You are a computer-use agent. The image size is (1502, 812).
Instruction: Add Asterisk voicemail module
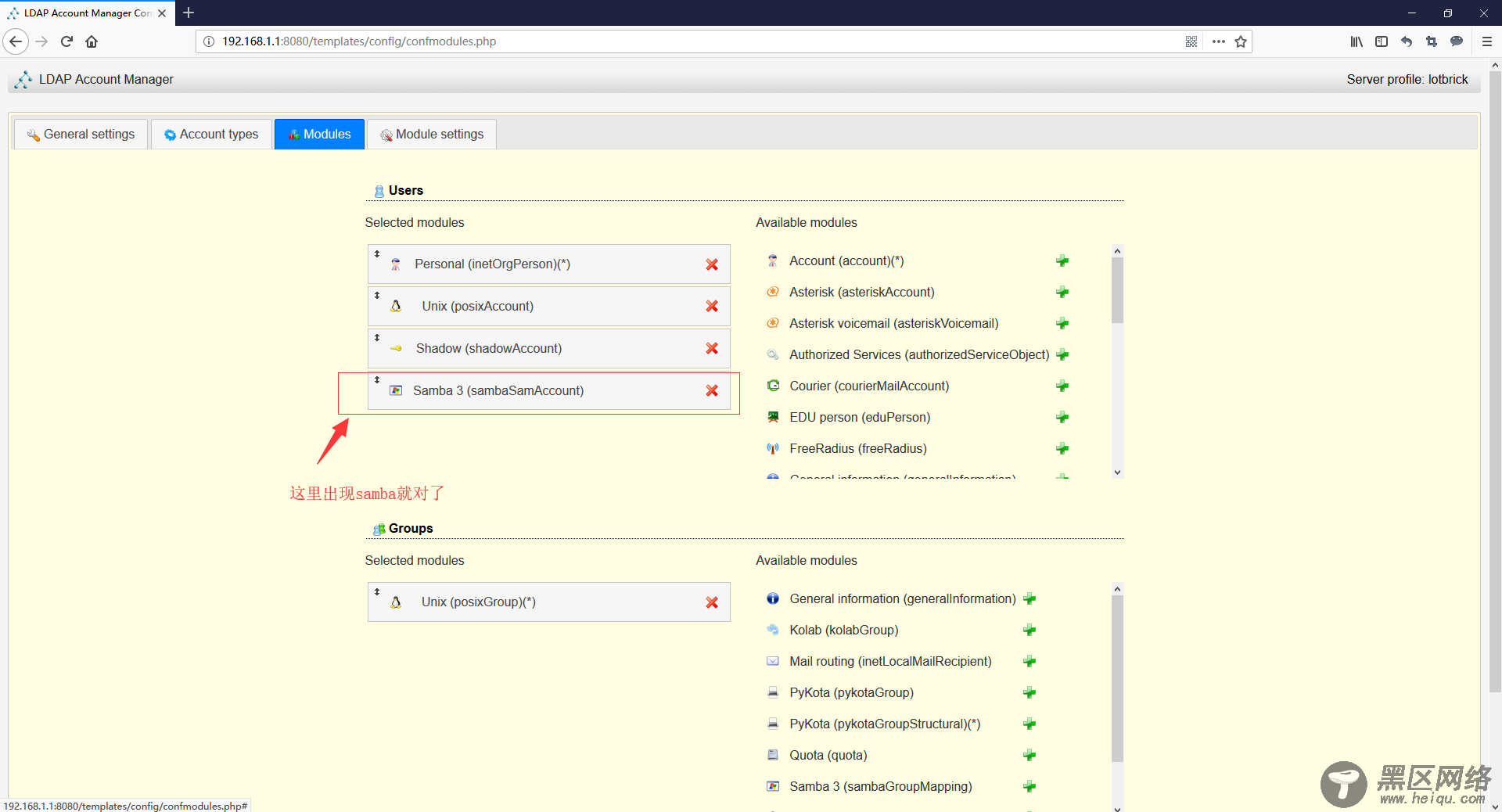[x=1062, y=324]
